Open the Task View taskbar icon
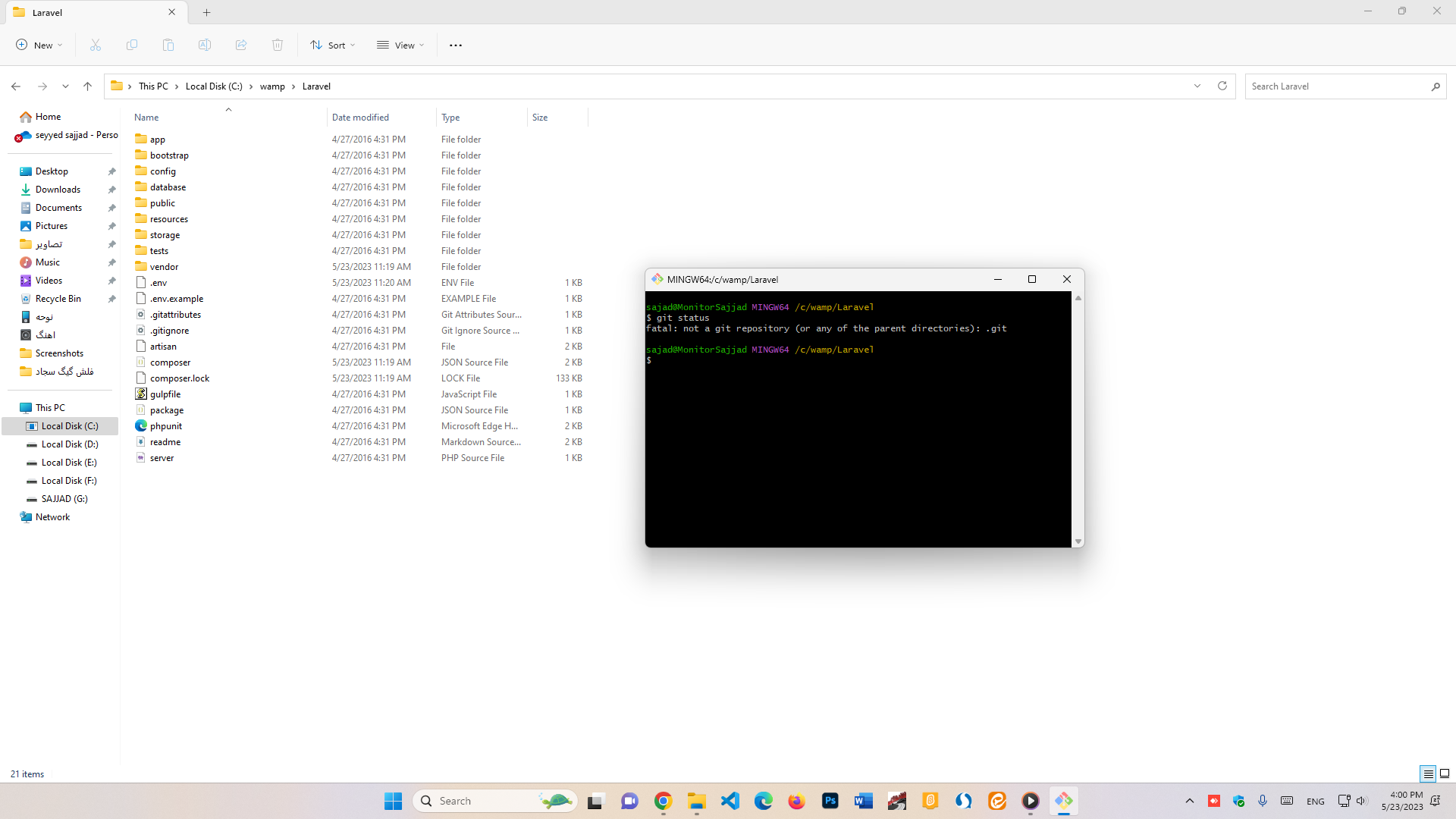This screenshot has width=1456, height=819. (596, 801)
